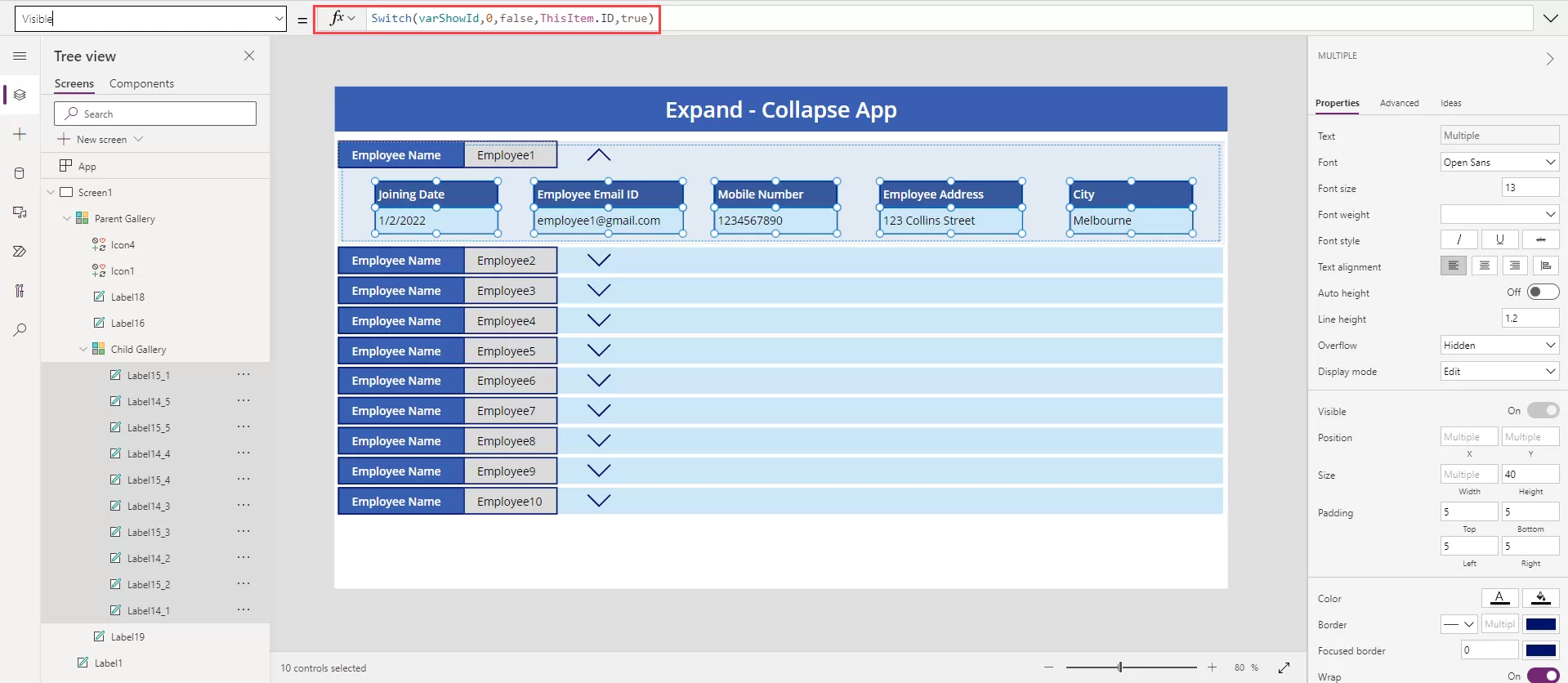Open the Overflow dropdown set to Hidden
The image size is (1568, 683).
point(1499,346)
